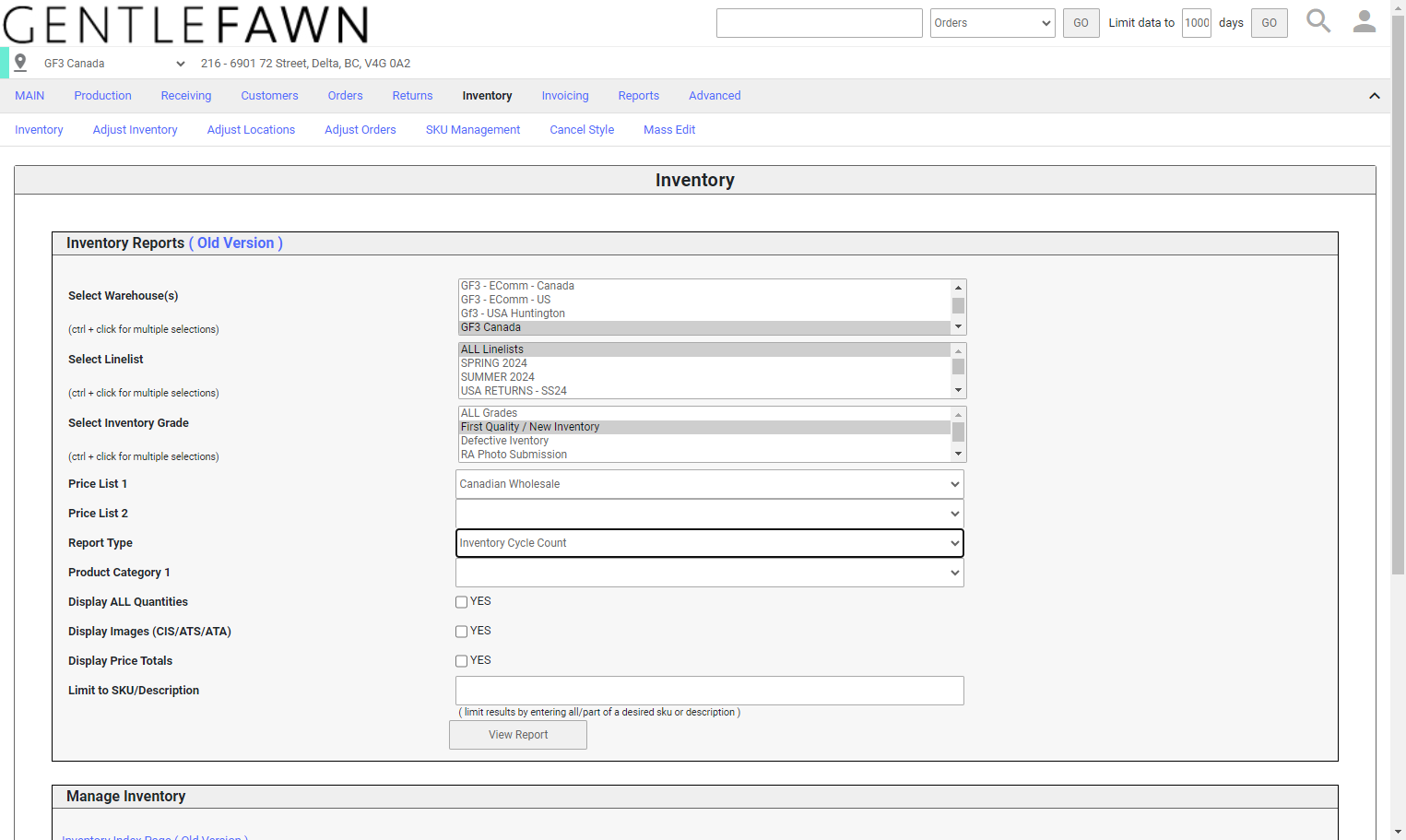Viewport: 1406px width, 840px height.
Task: Open the Cancel Style link
Action: [x=582, y=130]
